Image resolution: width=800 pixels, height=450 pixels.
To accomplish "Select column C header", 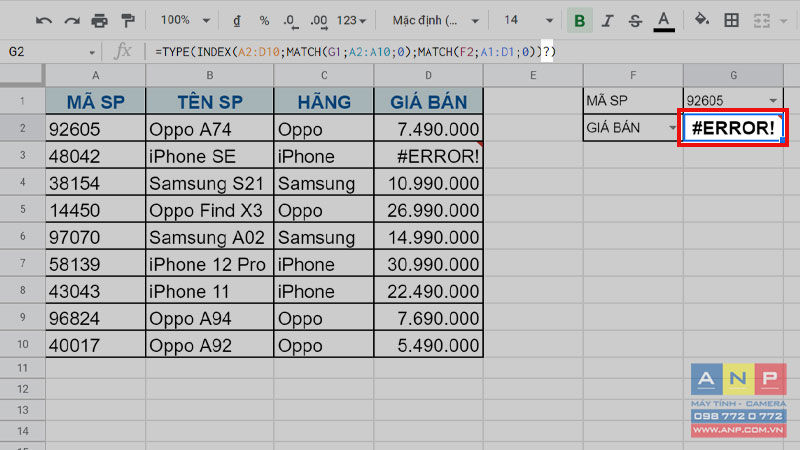I will [x=324, y=76].
